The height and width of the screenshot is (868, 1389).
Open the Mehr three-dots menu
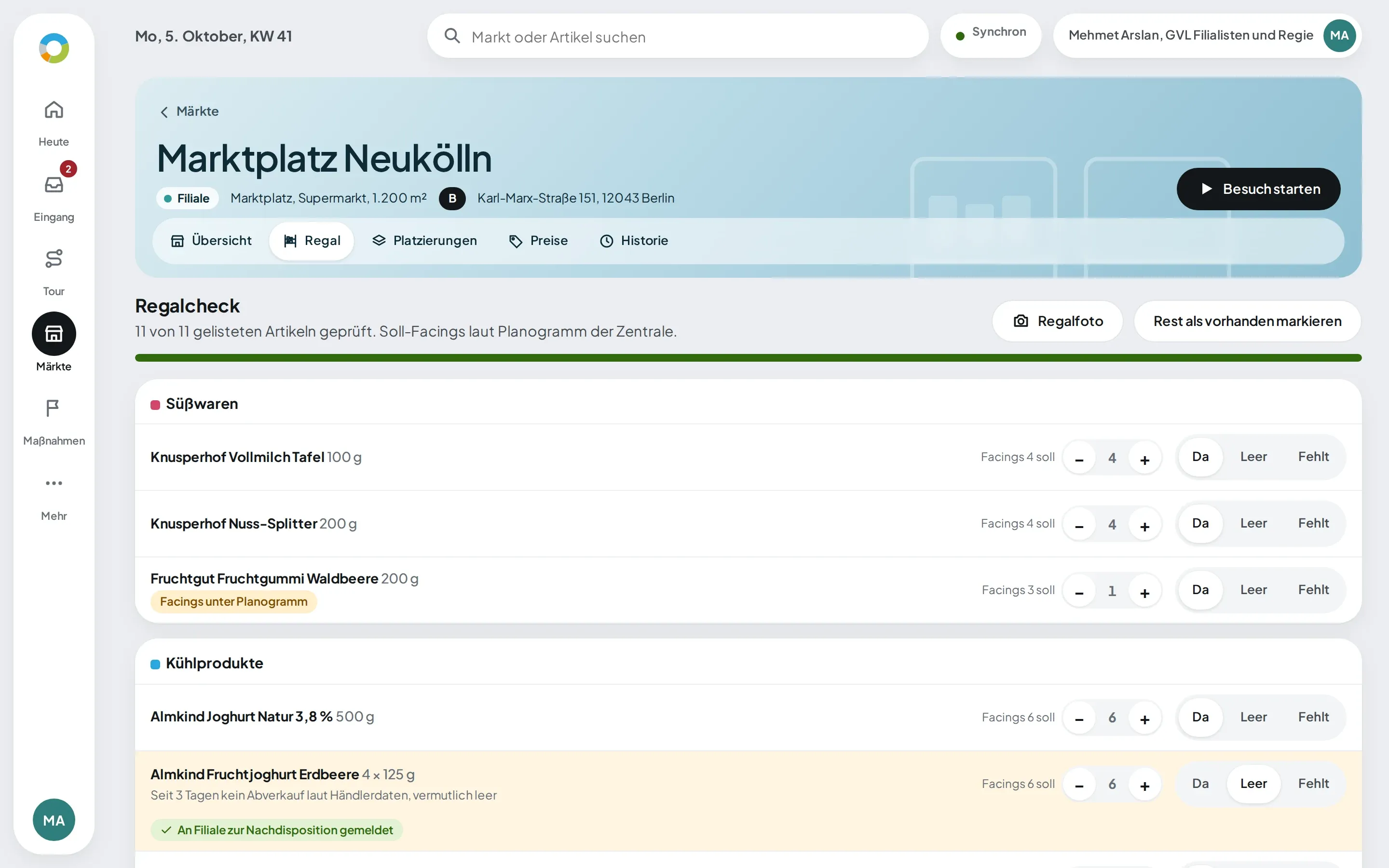(x=54, y=483)
